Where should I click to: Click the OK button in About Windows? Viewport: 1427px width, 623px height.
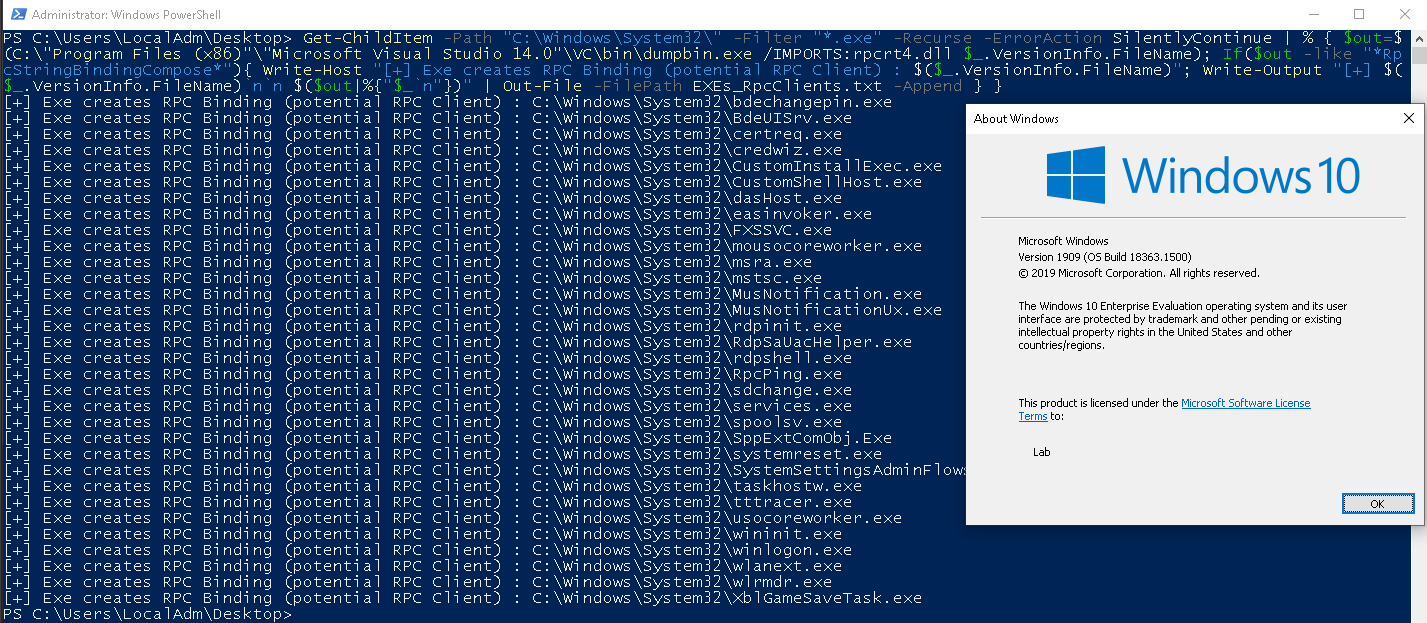1377,503
